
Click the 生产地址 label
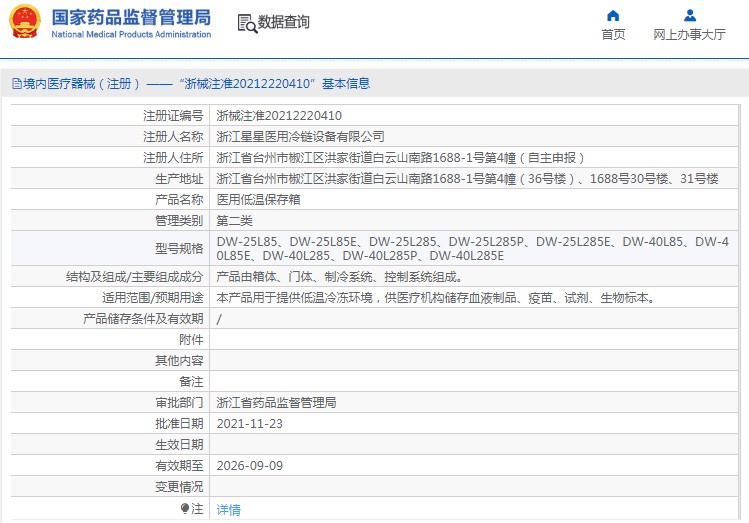[179, 179]
